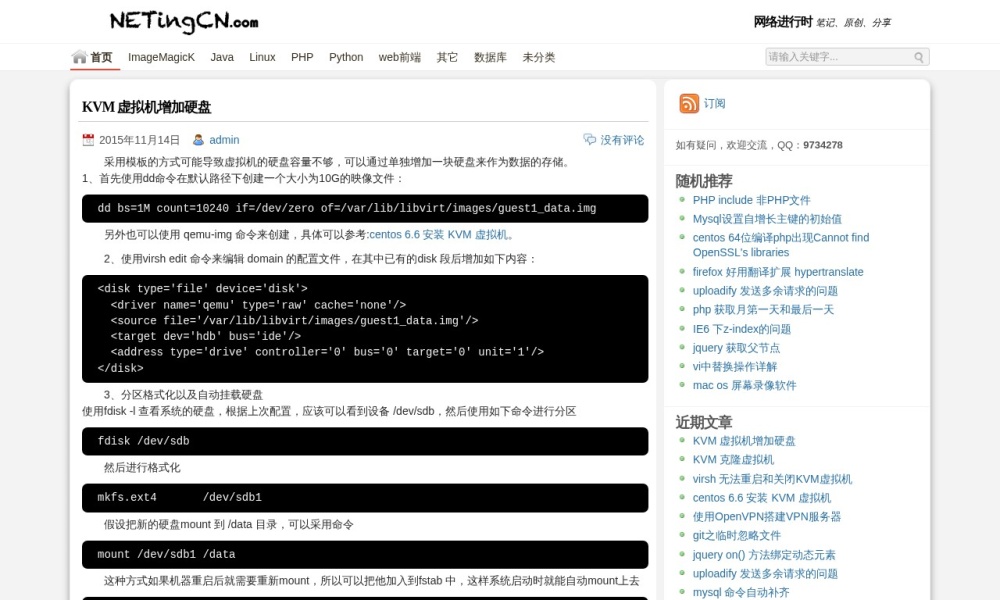The image size is (1000, 600).
Task: Click the centos 6.6 安装 KVM 虚拟机 link
Action: click(x=439, y=234)
